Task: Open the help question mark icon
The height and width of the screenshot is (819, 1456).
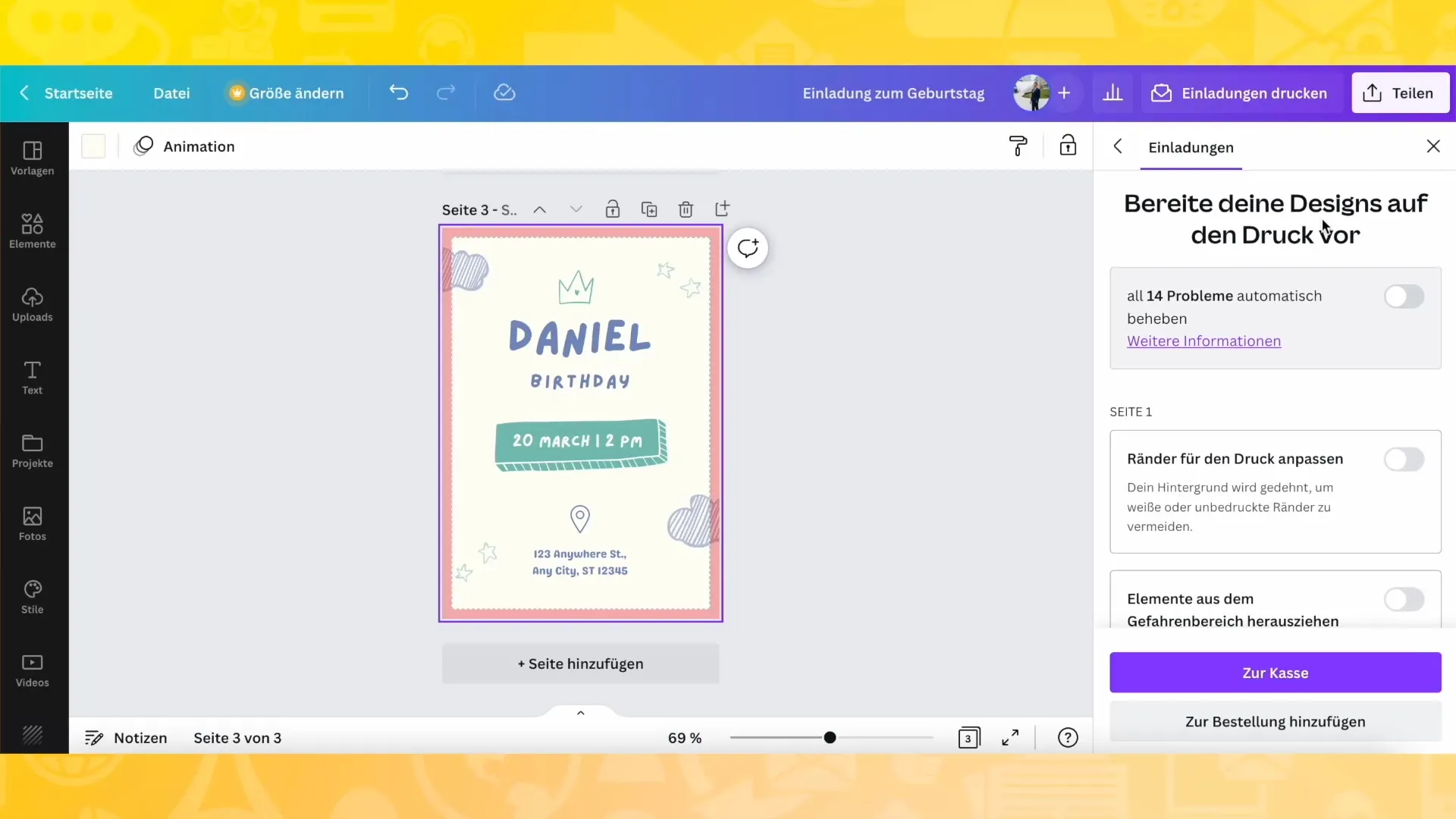Action: pyautogui.click(x=1068, y=738)
